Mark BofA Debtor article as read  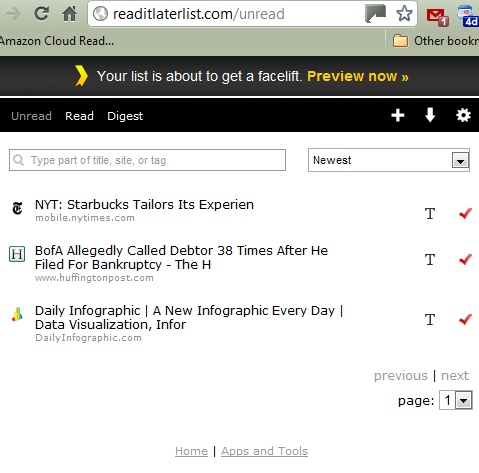[x=465, y=259]
